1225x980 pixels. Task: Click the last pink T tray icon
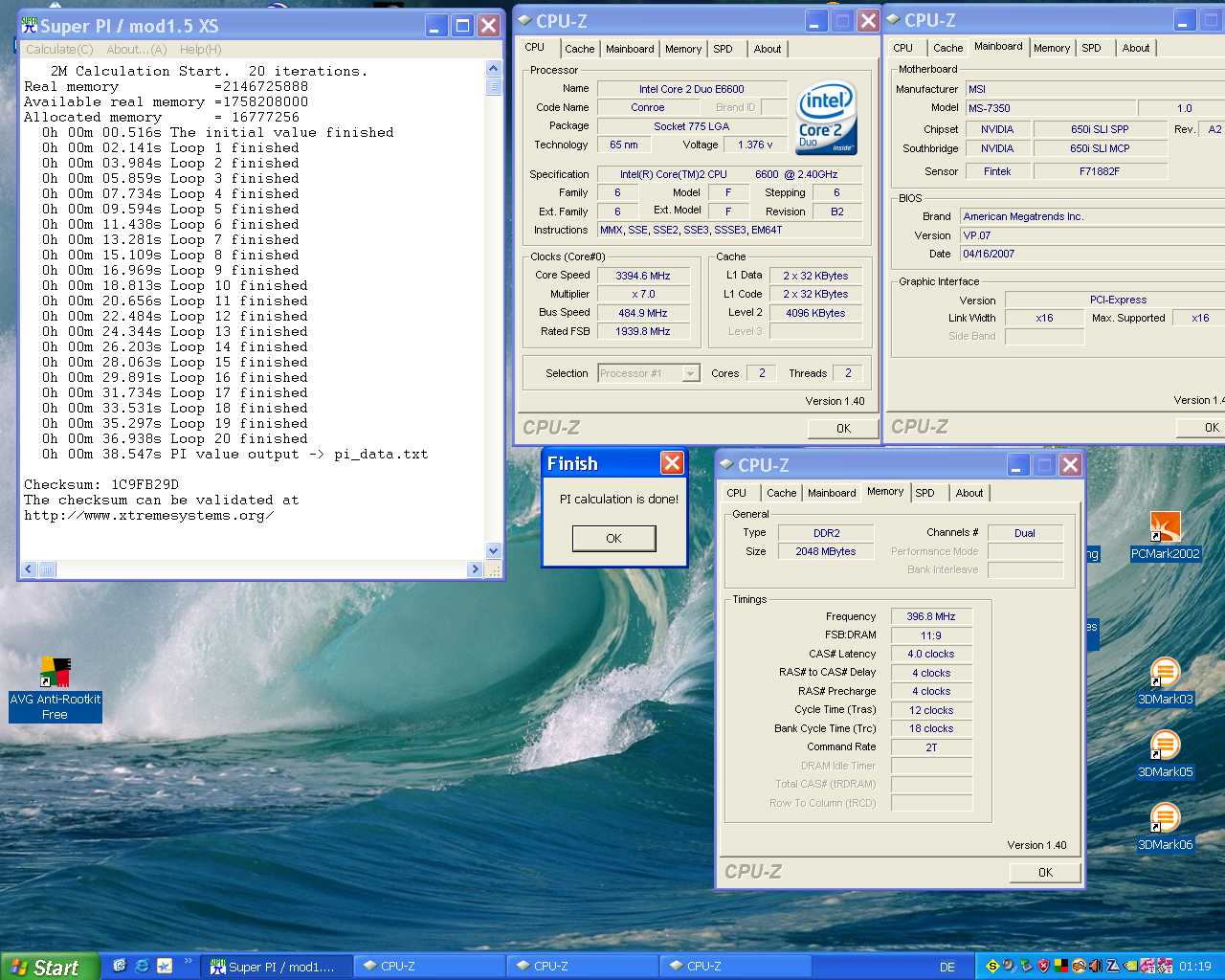pyautogui.click(x=1165, y=966)
